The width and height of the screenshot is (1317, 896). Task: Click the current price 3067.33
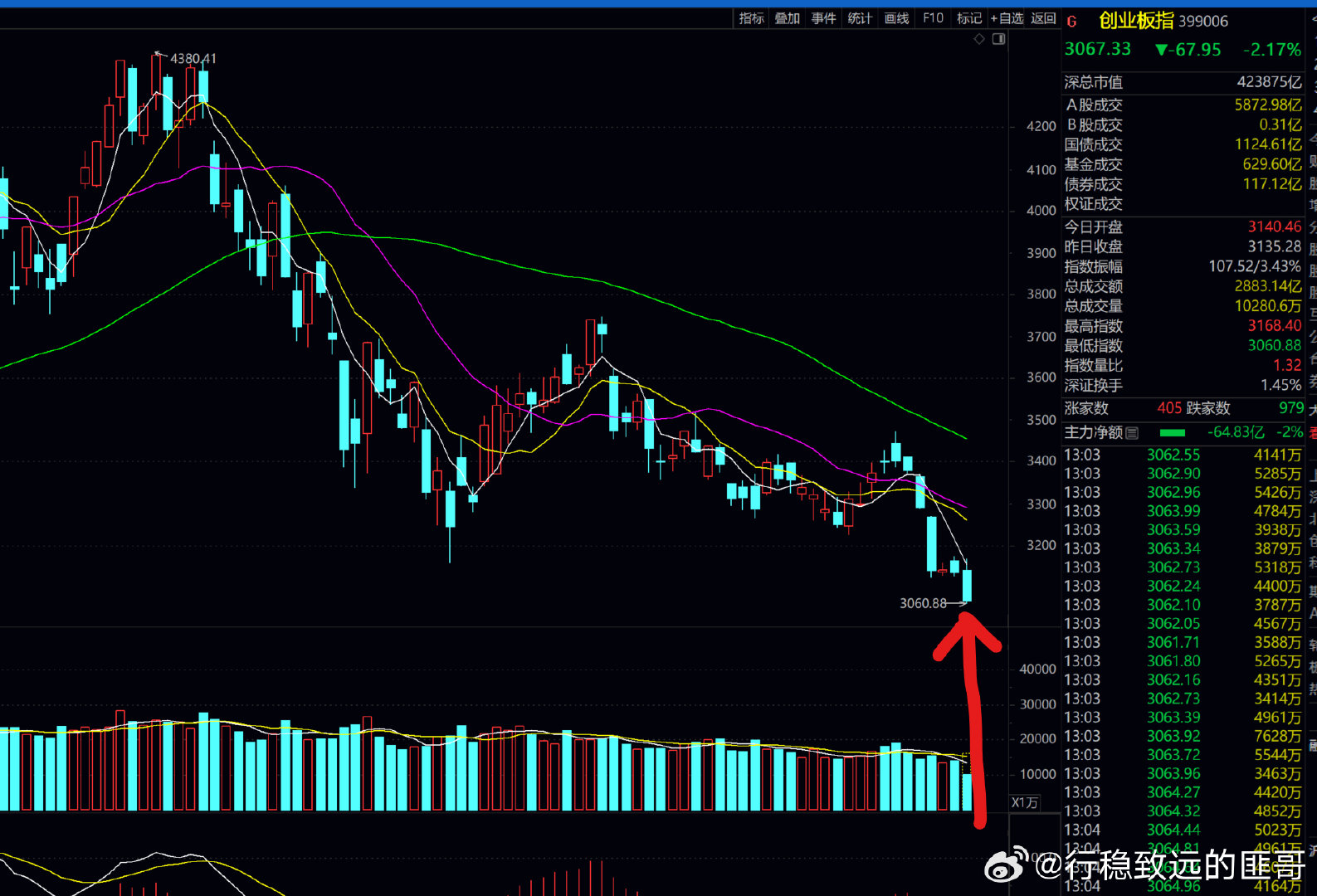tap(1098, 49)
